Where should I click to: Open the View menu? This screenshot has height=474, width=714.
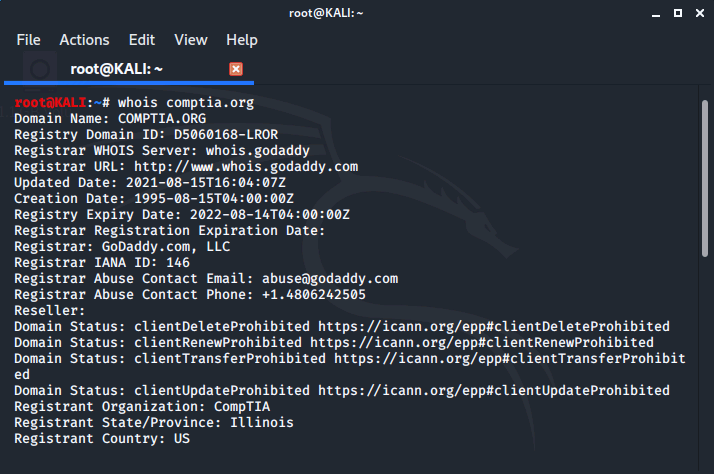point(191,40)
